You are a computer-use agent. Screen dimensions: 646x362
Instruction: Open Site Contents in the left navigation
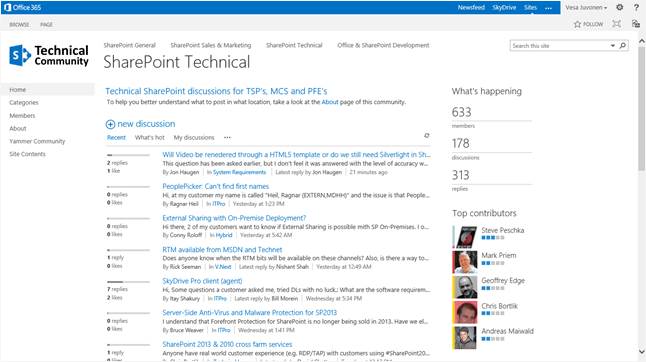click(x=27, y=154)
